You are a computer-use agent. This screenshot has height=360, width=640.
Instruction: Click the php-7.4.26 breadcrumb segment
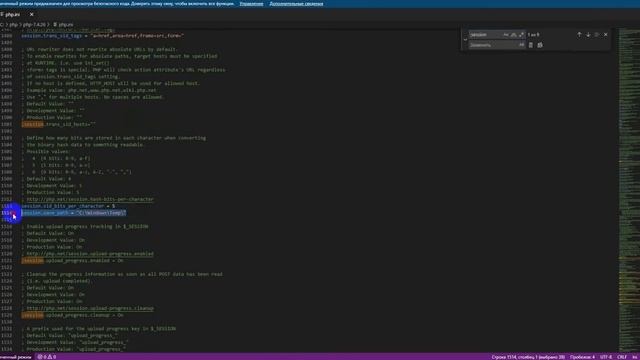click(34, 24)
